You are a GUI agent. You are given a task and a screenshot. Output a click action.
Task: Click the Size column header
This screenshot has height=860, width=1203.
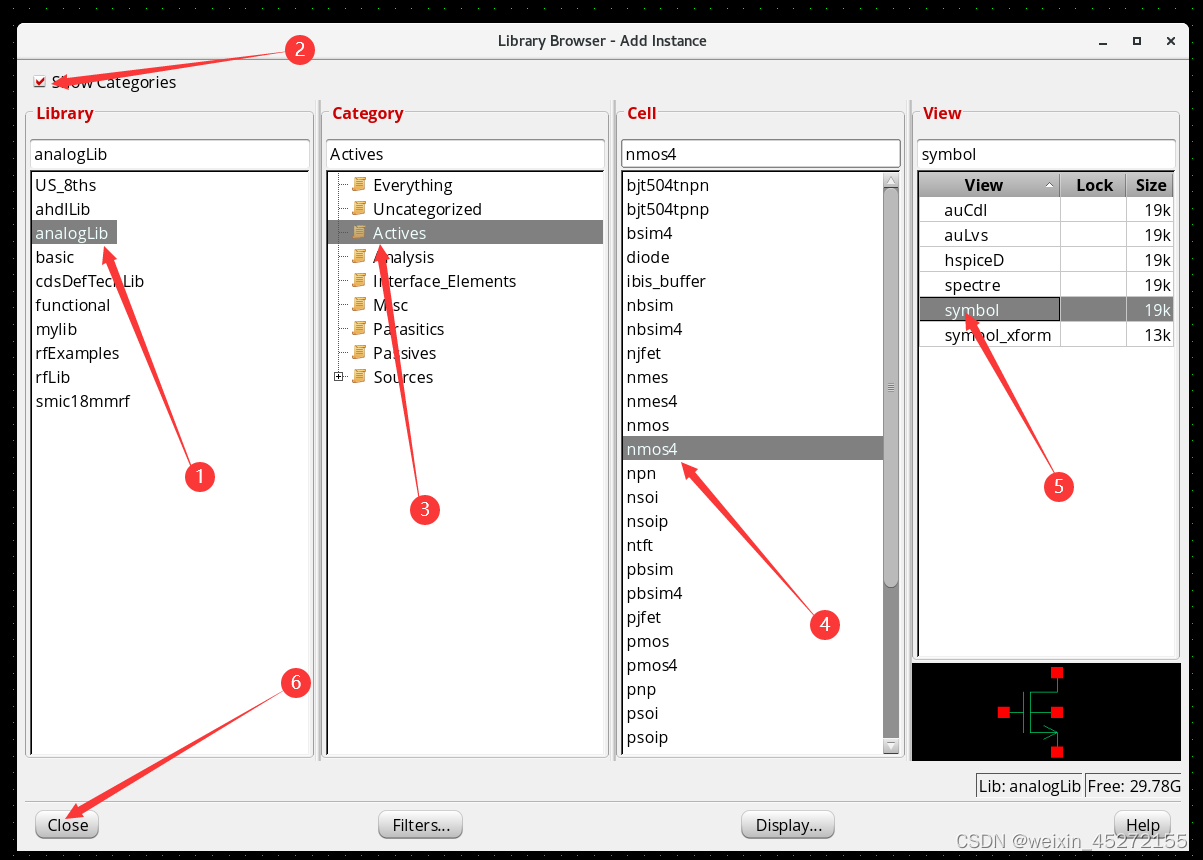point(1150,185)
